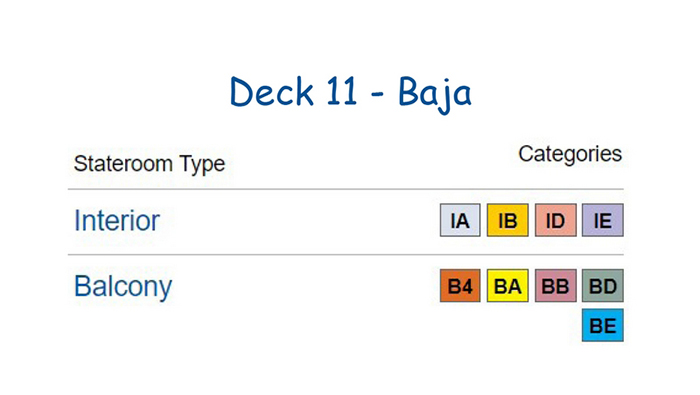This screenshot has height=395, width=700.
Task: Click the B4 label text
Action: point(460,287)
